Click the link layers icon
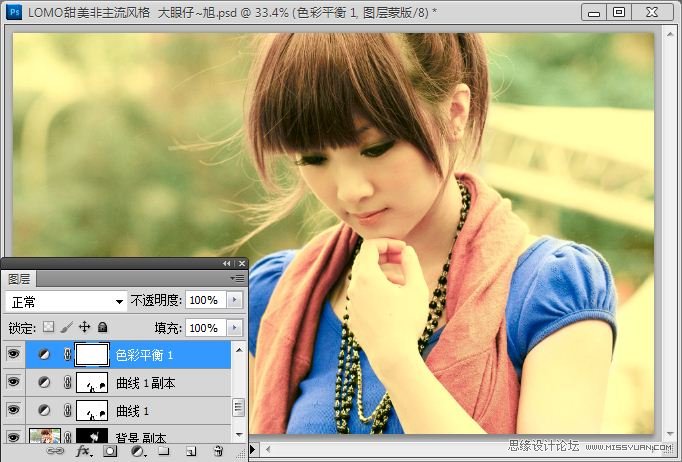Image resolution: width=682 pixels, height=462 pixels. pyautogui.click(x=55, y=451)
